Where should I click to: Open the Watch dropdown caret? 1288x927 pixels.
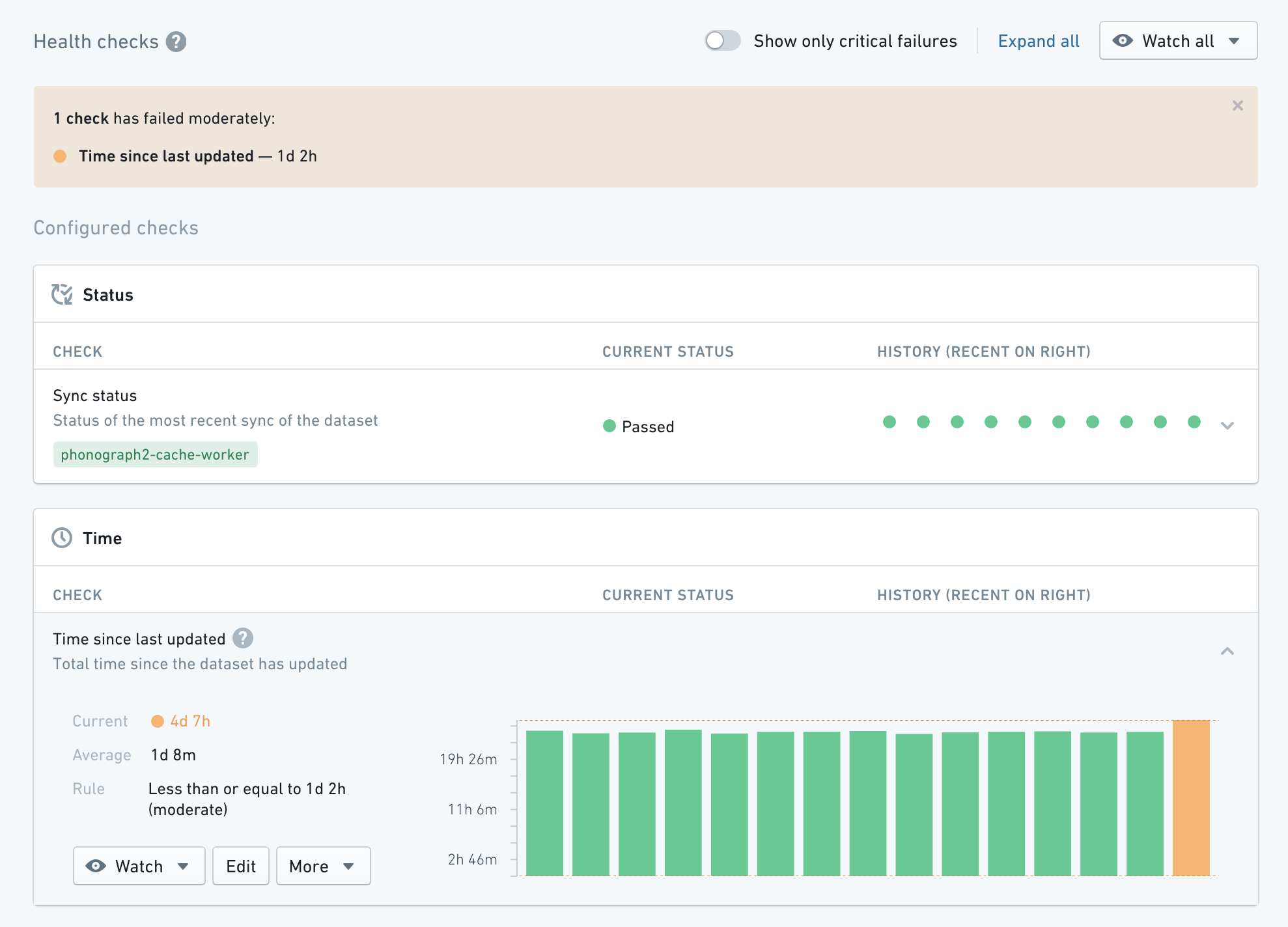pyautogui.click(x=183, y=866)
